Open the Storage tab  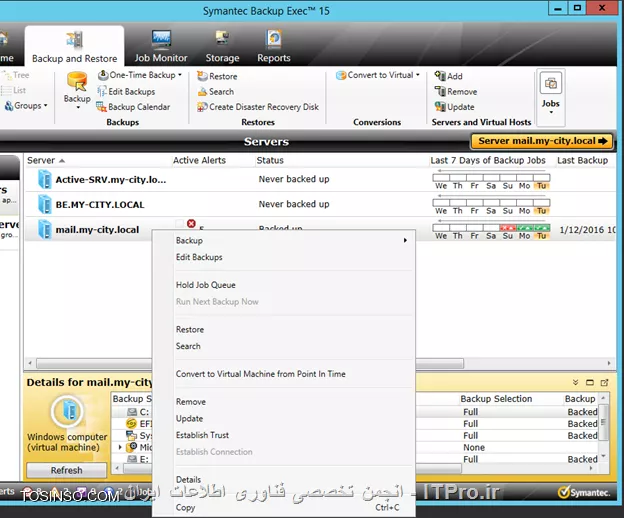pos(222,46)
